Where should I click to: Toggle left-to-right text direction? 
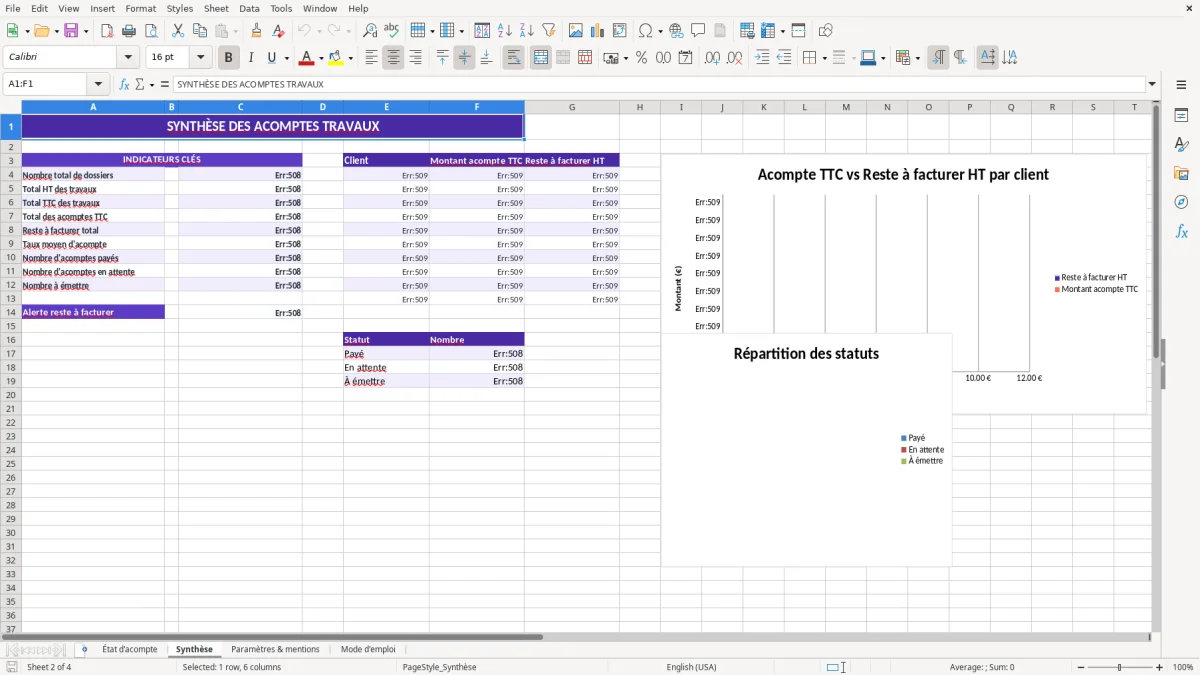coord(937,58)
